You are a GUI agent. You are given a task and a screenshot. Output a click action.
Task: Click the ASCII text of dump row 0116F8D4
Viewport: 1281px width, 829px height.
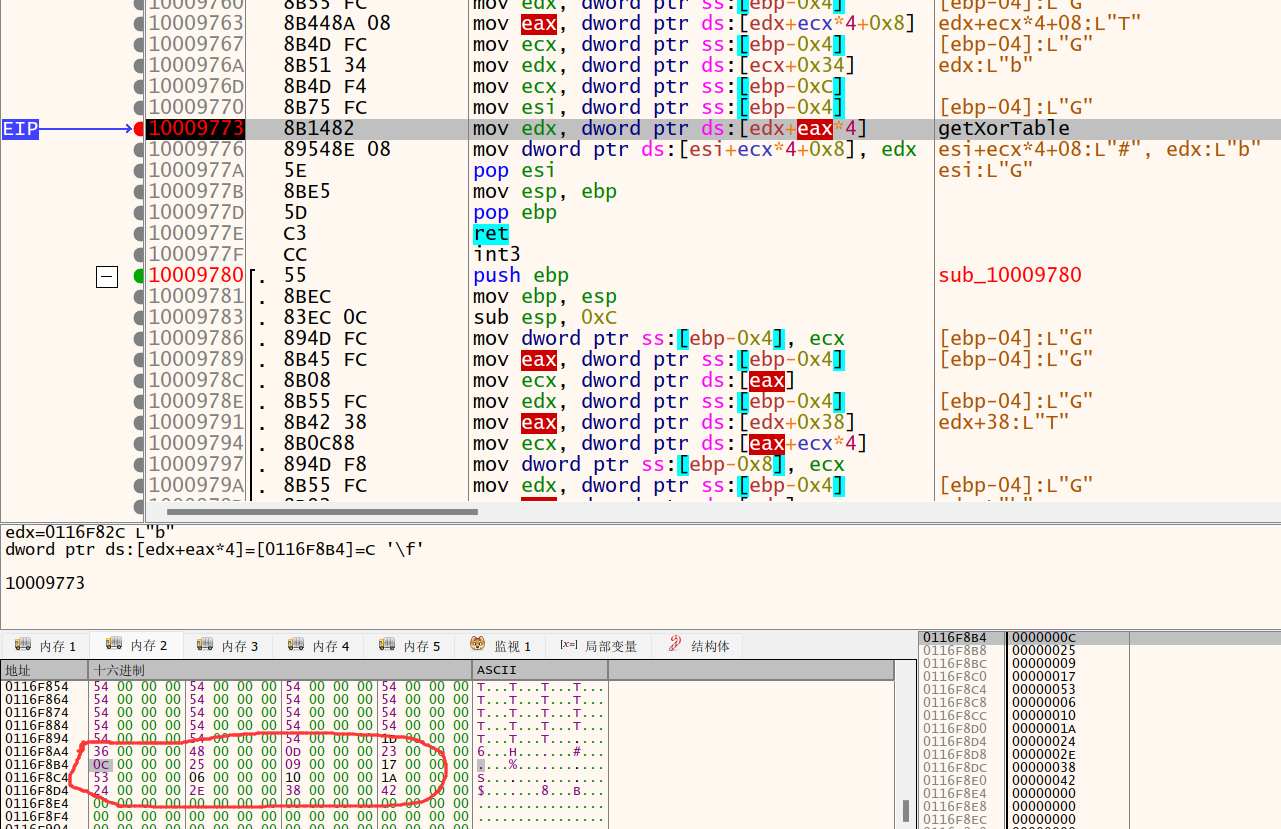[x=540, y=790]
